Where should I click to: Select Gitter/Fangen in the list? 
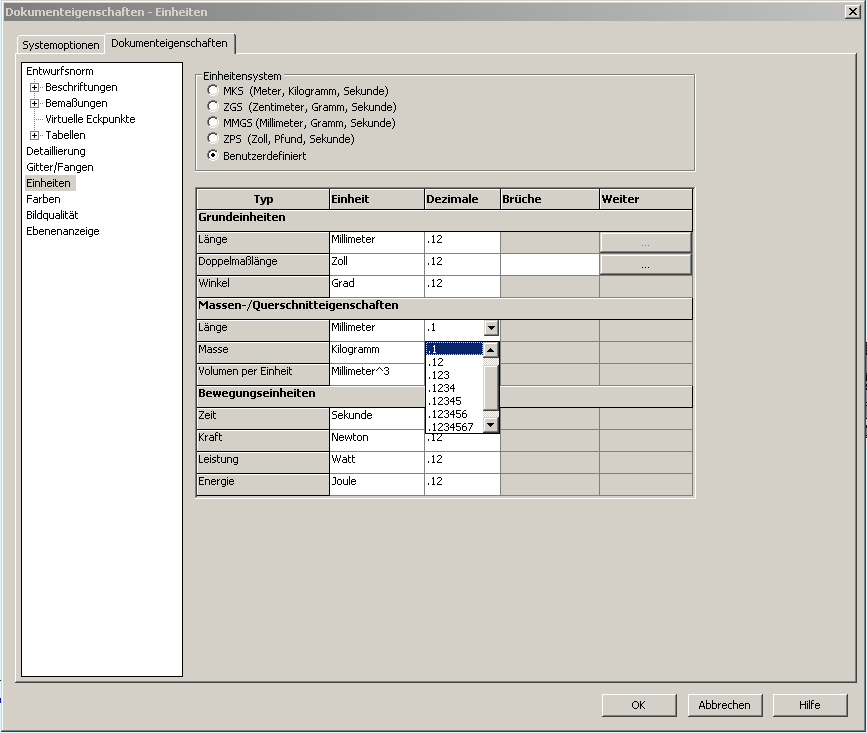click(60, 167)
